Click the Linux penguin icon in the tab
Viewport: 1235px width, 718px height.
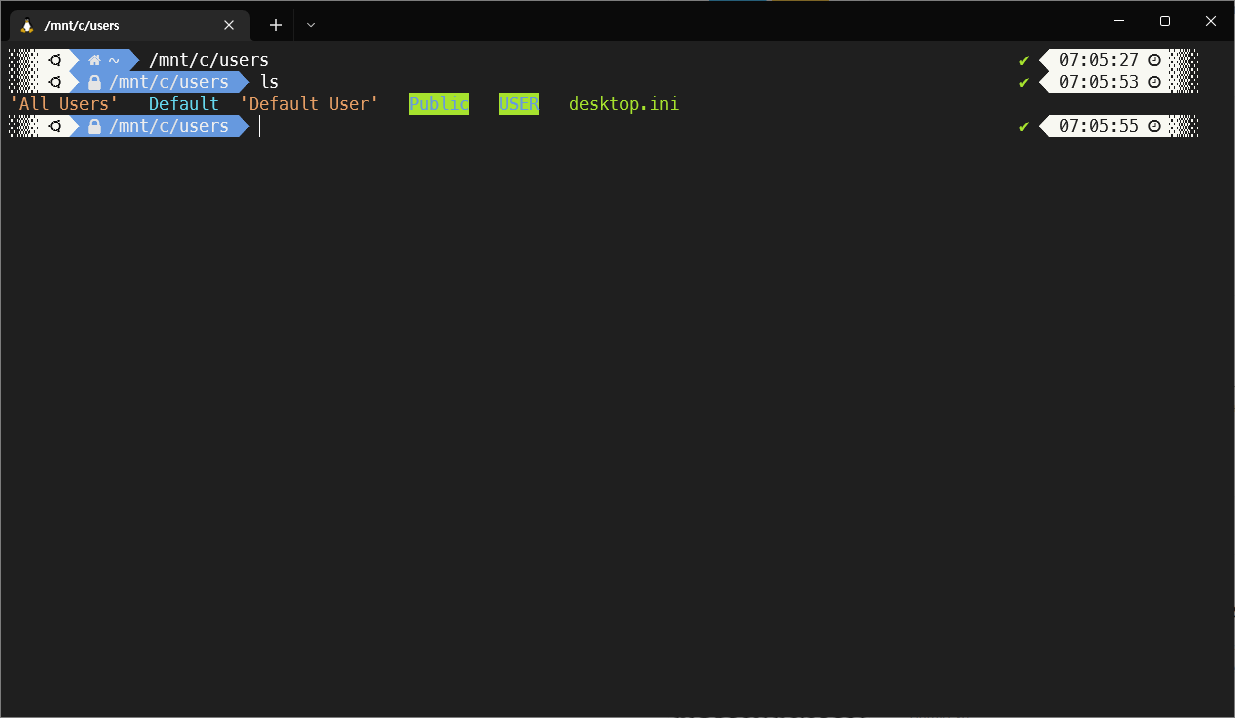27,25
